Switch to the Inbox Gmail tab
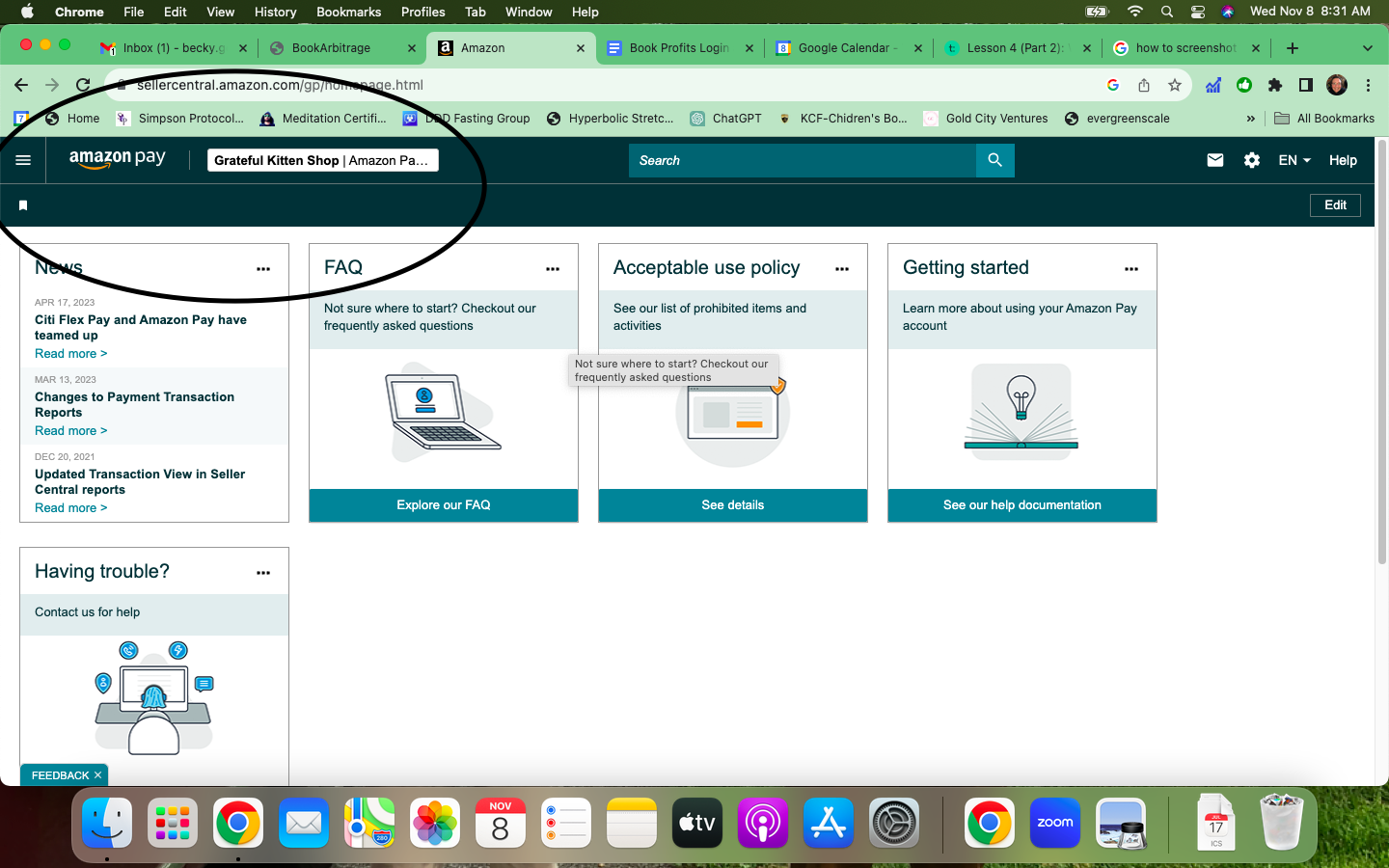This screenshot has width=1389, height=868. coord(174,48)
